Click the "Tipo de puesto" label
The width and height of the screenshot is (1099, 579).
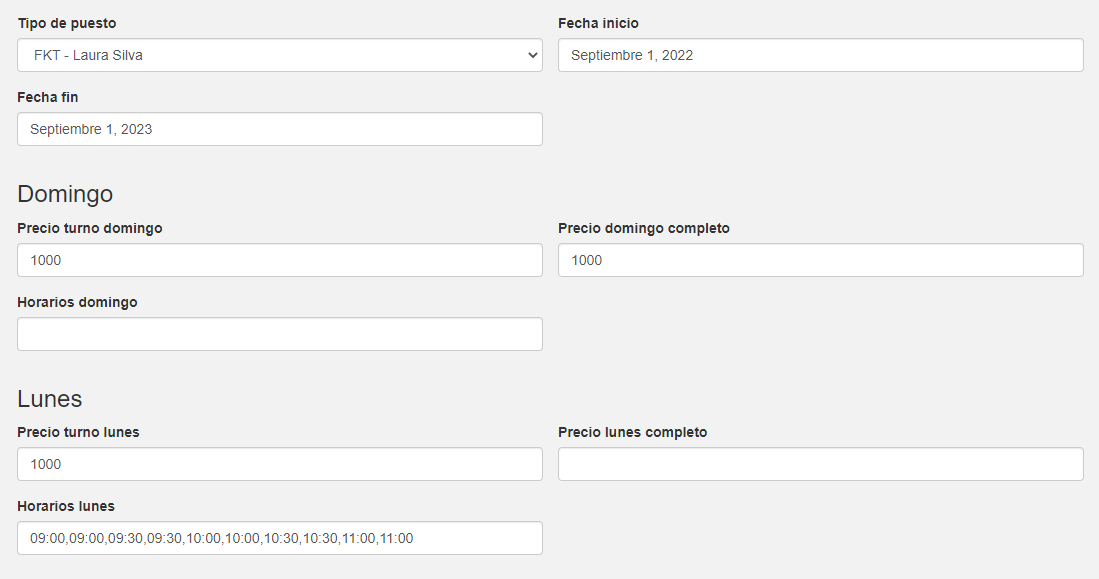66,23
